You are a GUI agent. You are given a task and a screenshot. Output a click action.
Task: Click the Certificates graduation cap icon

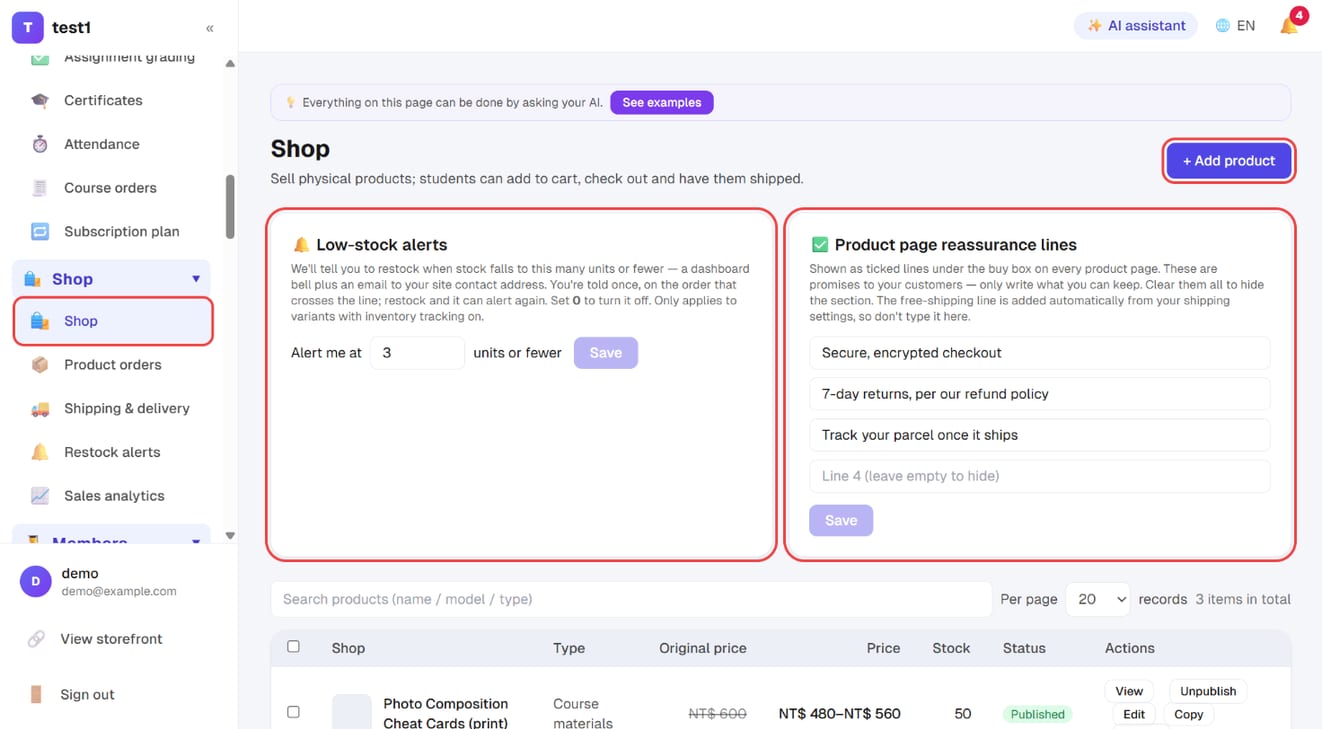pos(40,100)
